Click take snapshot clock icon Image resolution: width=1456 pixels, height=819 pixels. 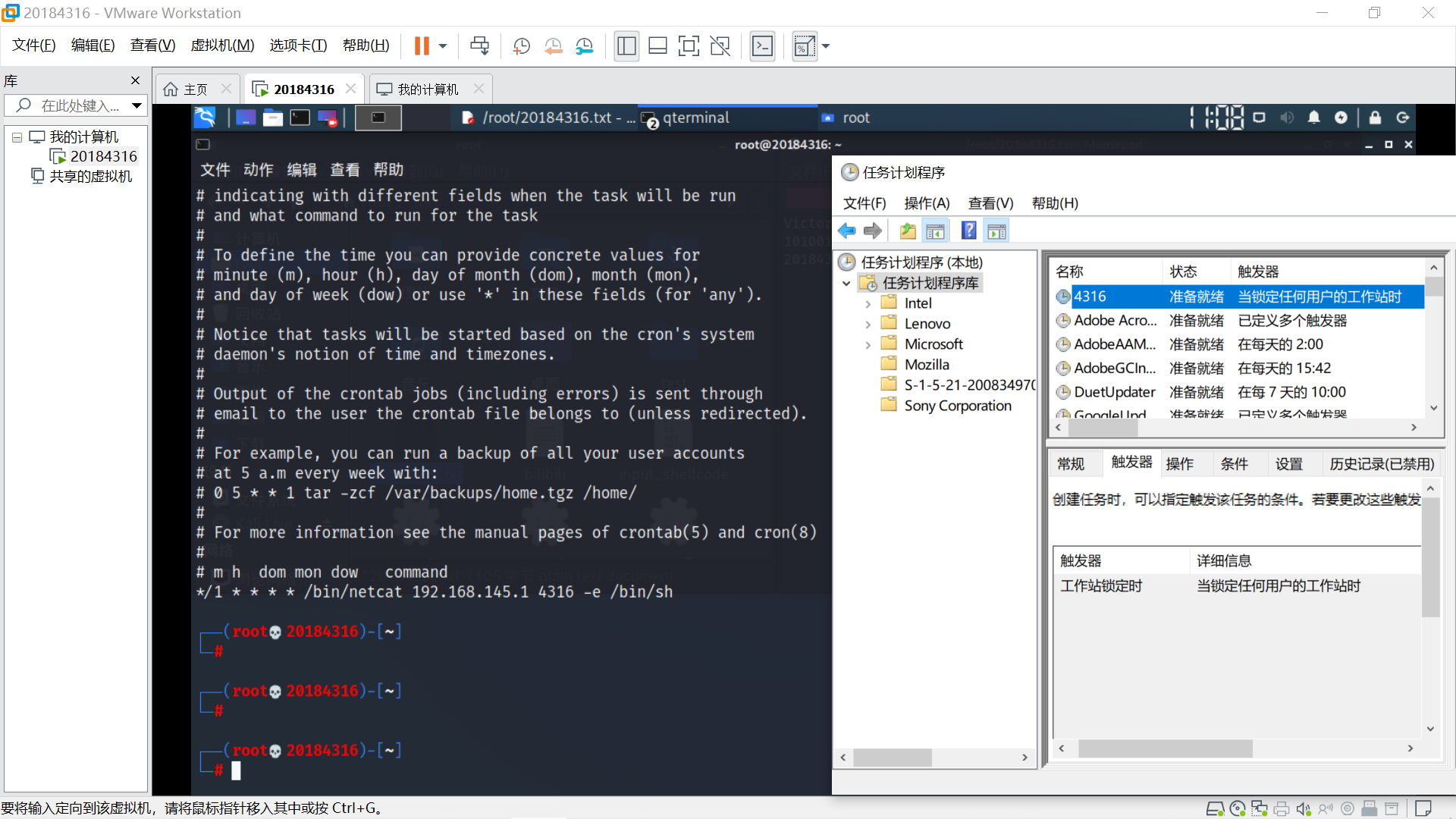coord(521,46)
